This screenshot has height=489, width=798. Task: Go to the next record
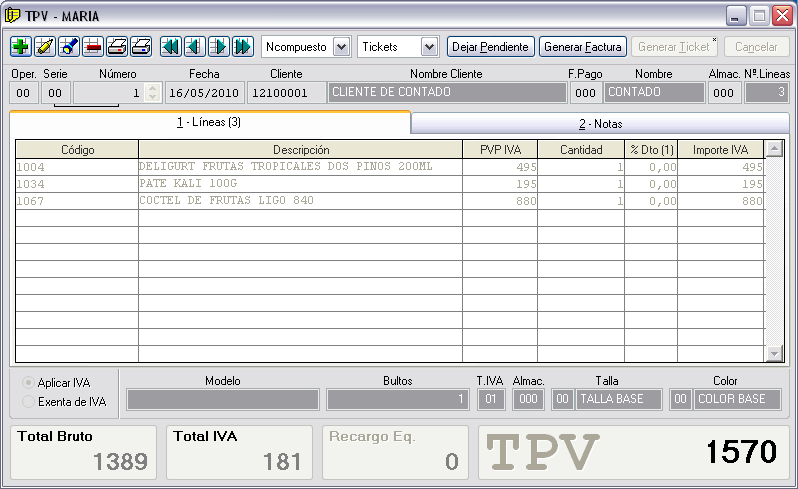[218, 47]
